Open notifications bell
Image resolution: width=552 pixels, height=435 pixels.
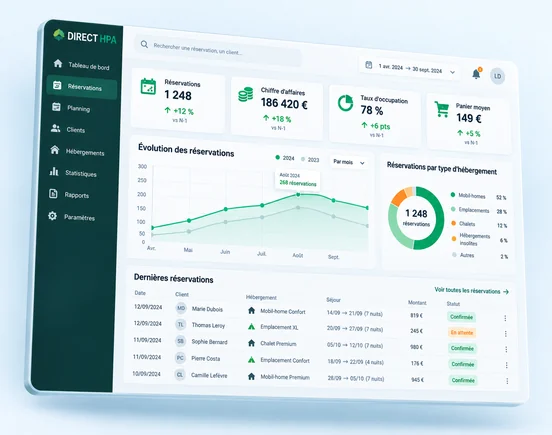[476, 74]
